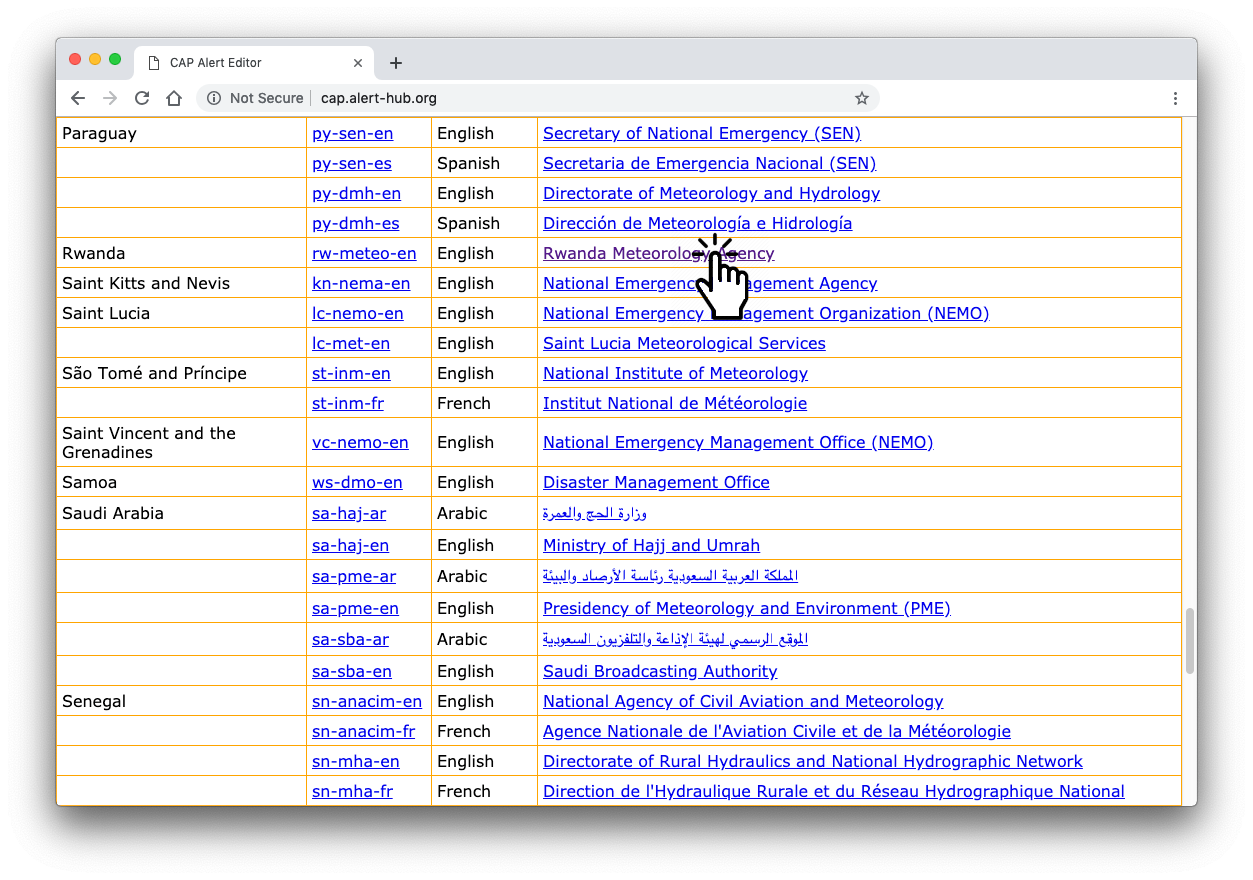Open Institut National de Météorologie link
The width and height of the screenshot is (1253, 880).
[675, 403]
